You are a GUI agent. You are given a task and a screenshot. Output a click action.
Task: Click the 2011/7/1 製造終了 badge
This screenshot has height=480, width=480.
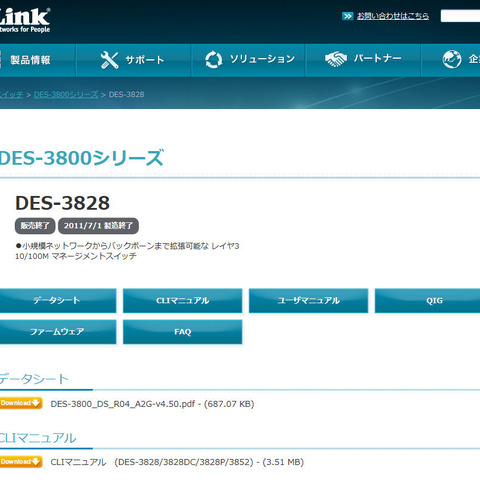click(x=98, y=226)
